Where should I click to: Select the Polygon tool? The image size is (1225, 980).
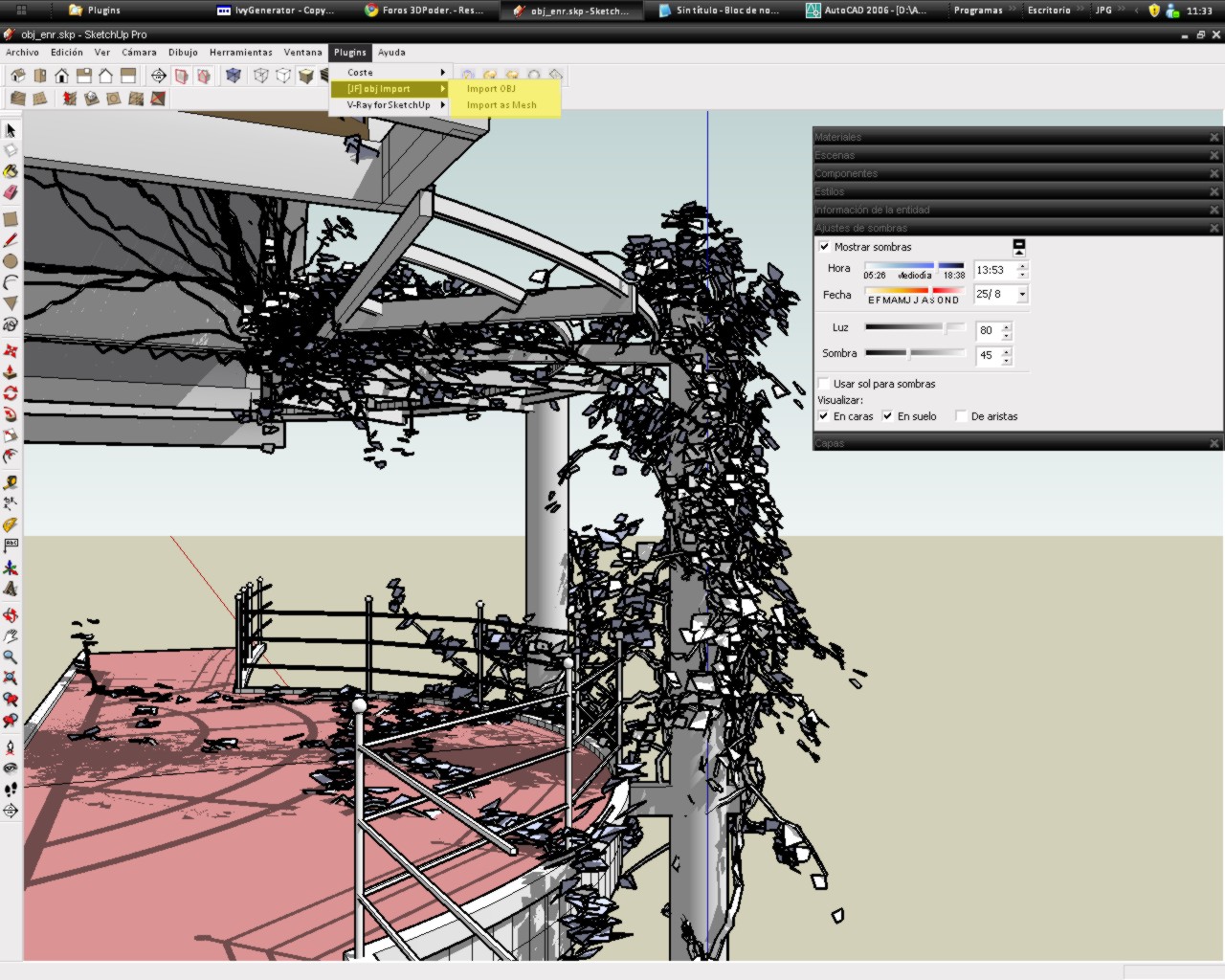(11, 303)
